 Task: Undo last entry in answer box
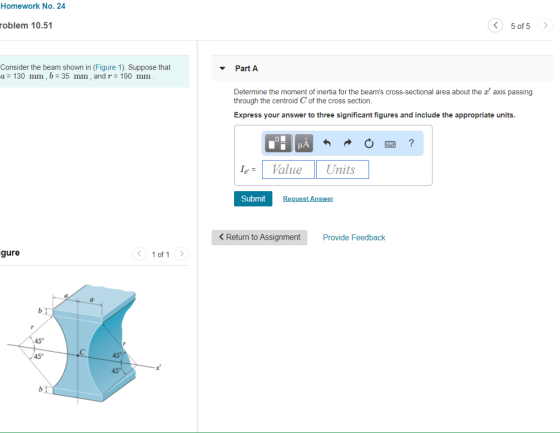tap(327, 143)
